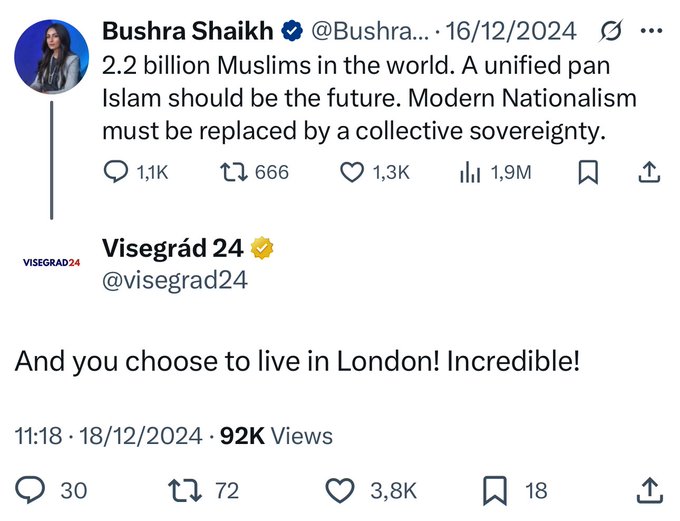Open Visegrád 24 display name
This screenshot has width=680, height=521.
pyautogui.click(x=174, y=248)
